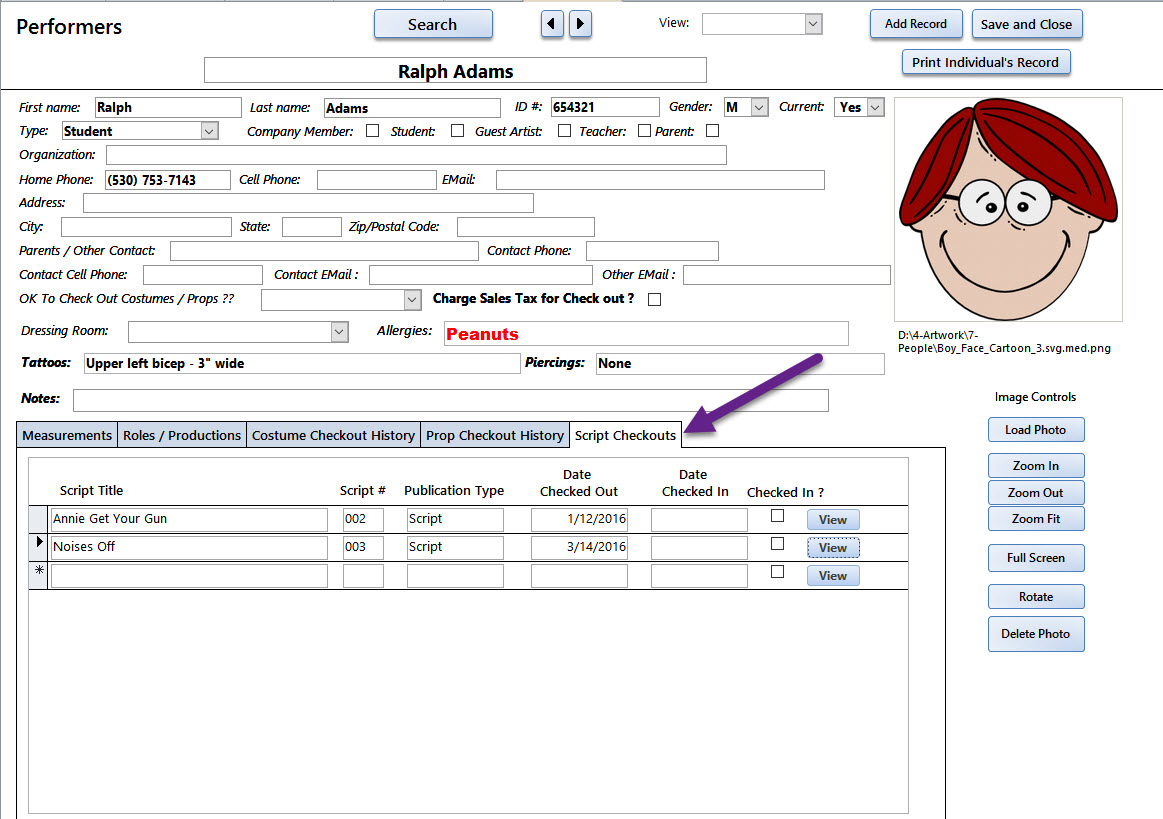
Task: Click the performer cartoon face photo
Action: 1008,209
